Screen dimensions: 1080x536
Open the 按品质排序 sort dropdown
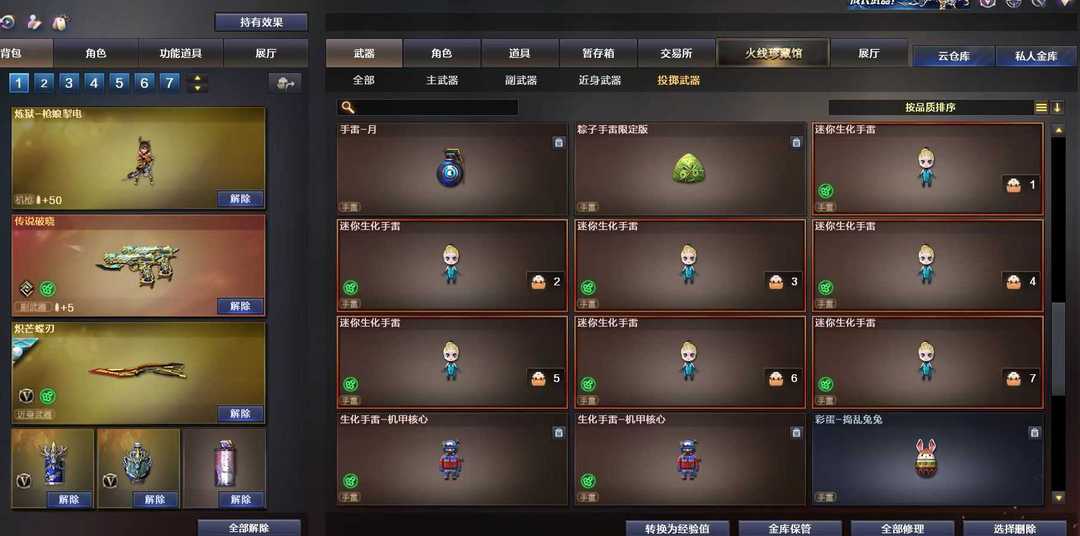pos(930,107)
